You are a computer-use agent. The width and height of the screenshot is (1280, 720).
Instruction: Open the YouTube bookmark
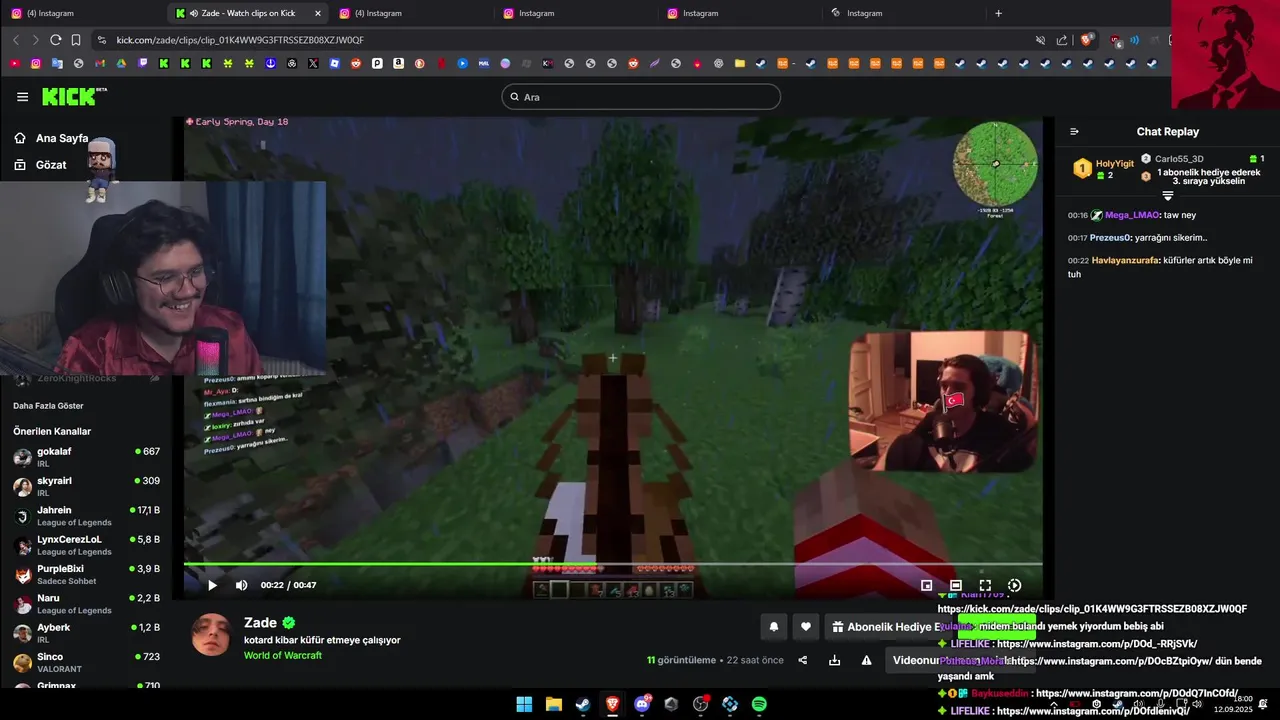(14, 63)
